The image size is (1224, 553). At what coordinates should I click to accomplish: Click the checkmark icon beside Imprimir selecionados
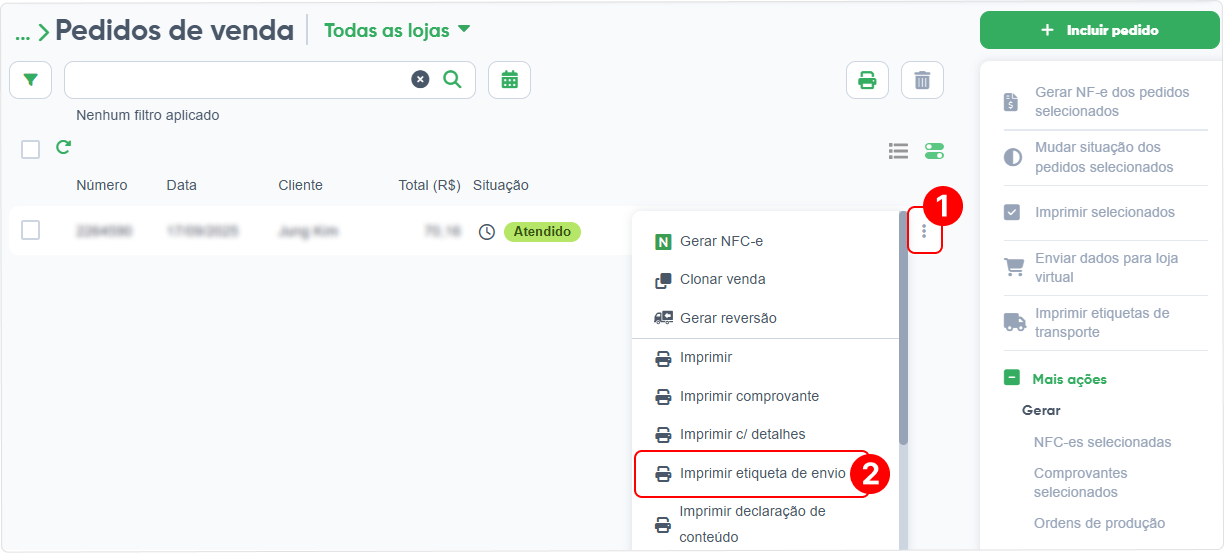1012,212
